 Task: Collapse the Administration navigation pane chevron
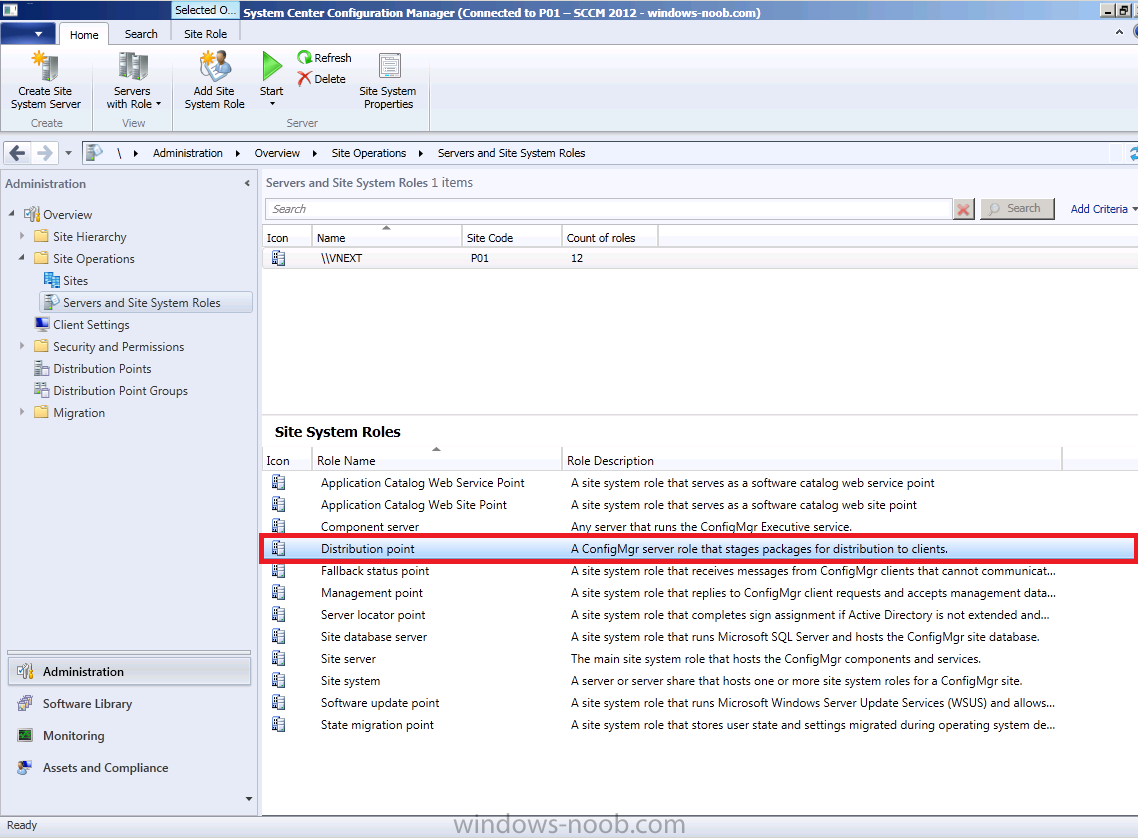click(247, 184)
